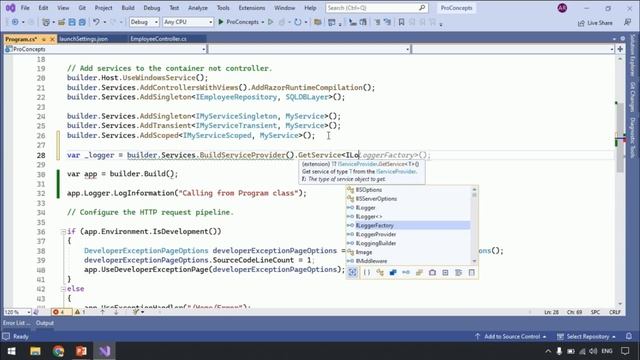Toggle enums filter in IntelliSense
The image size is (640, 360).
click(x=445, y=272)
